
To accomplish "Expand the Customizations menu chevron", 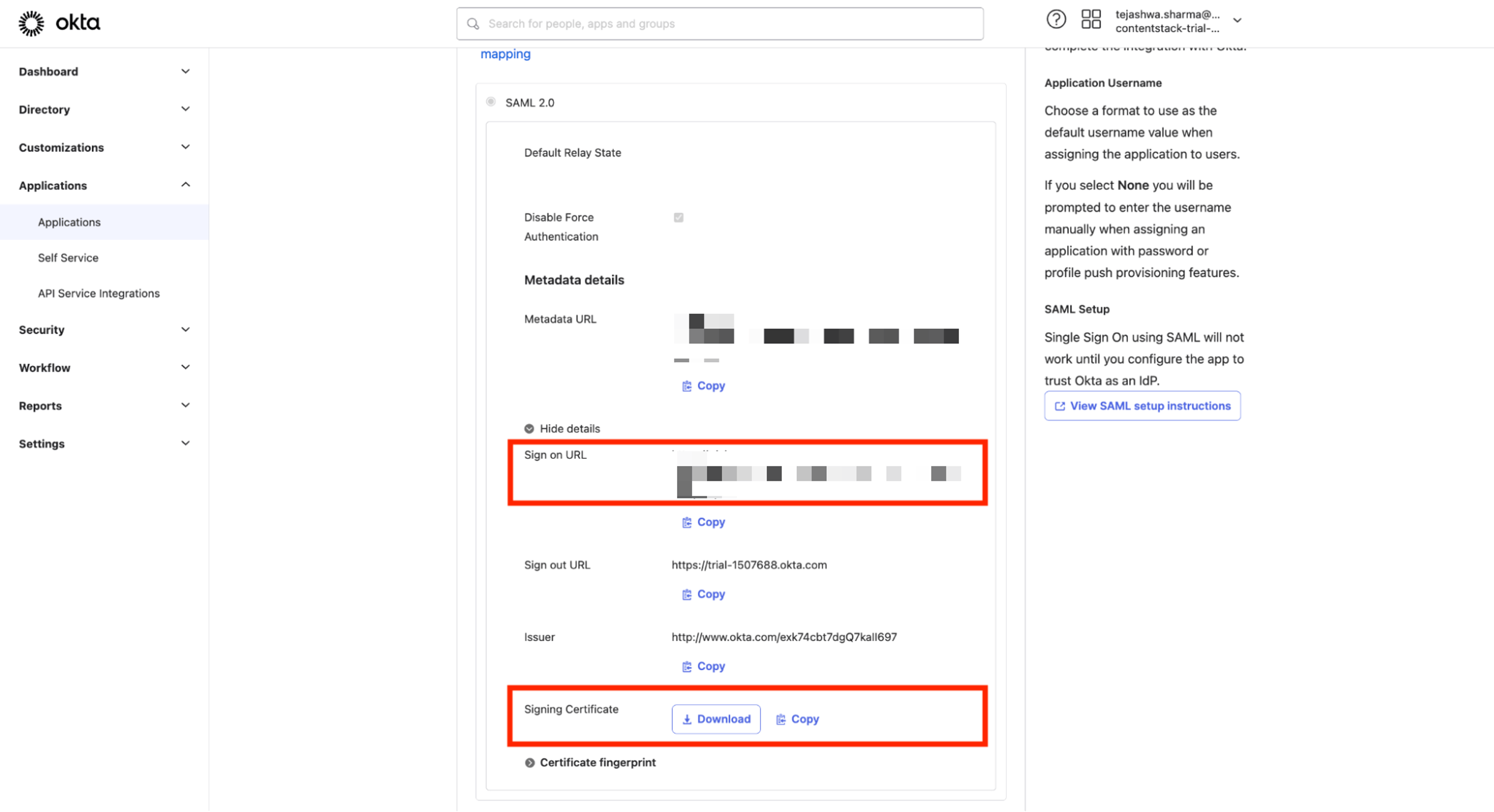I will [186, 147].
